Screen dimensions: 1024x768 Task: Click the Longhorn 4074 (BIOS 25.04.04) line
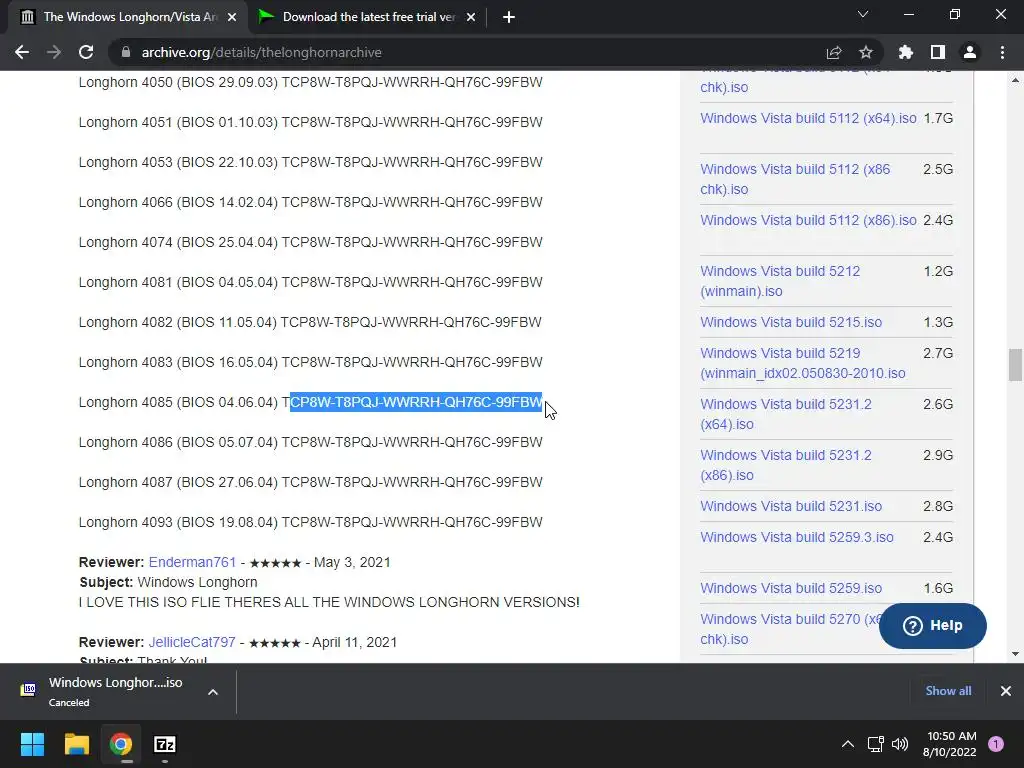click(x=311, y=242)
